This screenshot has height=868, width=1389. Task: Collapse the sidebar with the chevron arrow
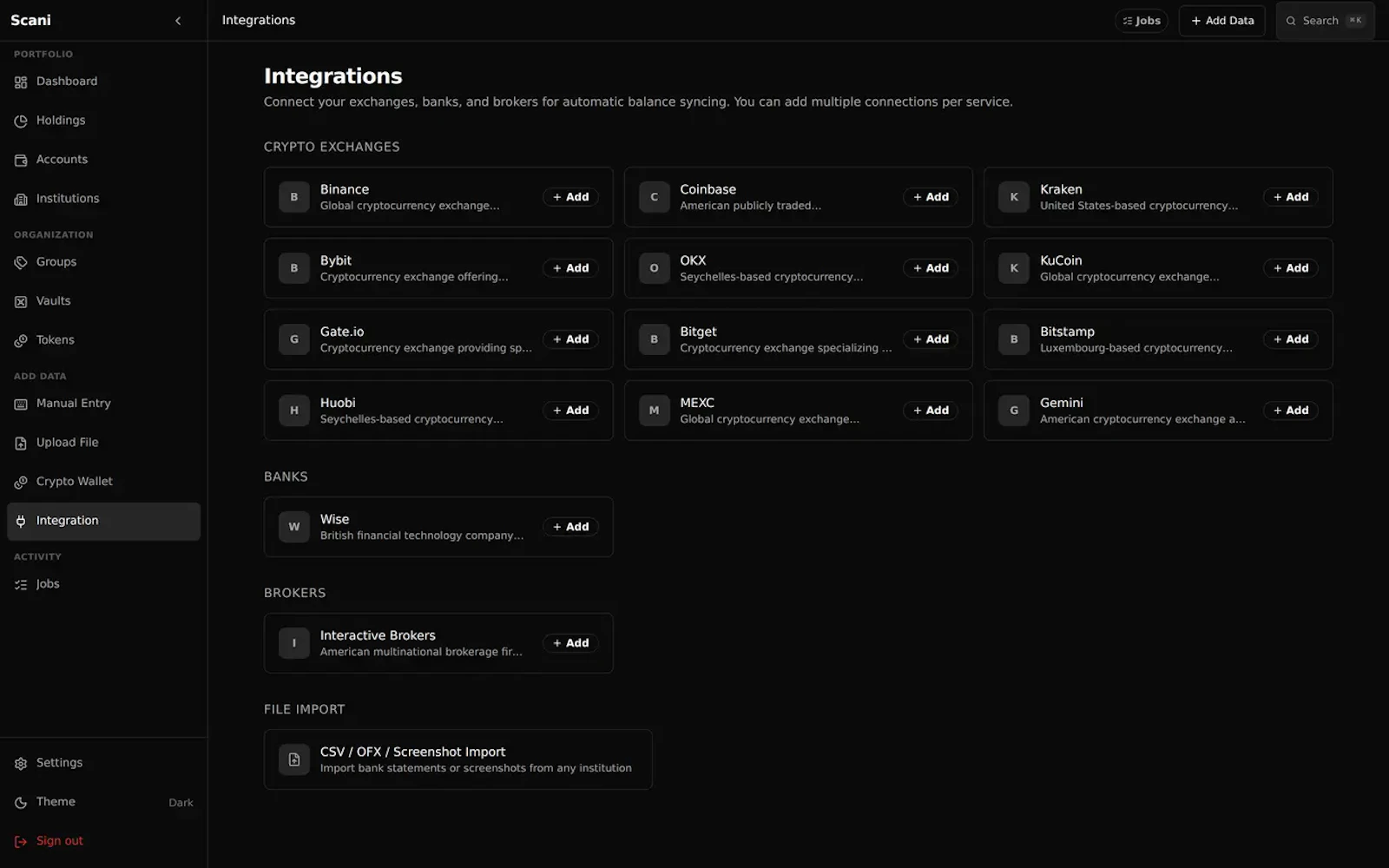click(x=178, y=21)
